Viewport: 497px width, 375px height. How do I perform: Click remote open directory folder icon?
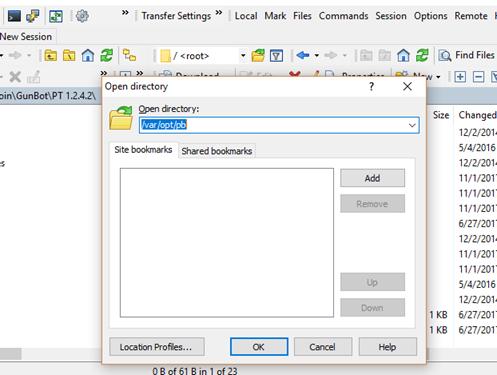pyautogui.click(x=258, y=55)
